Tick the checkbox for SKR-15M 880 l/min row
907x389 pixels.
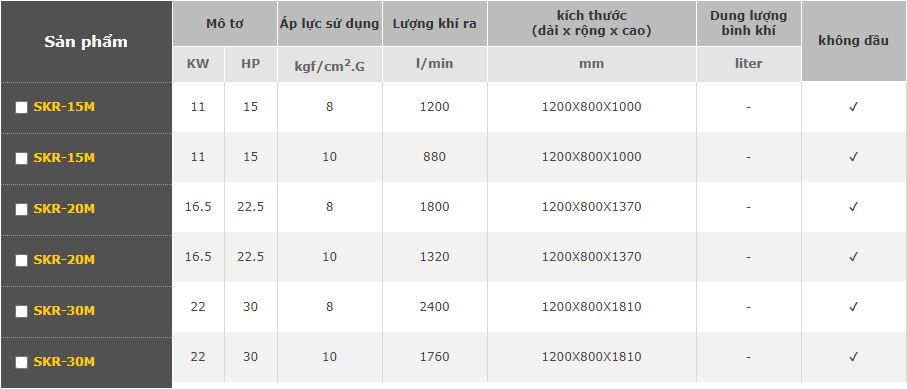click(21, 159)
